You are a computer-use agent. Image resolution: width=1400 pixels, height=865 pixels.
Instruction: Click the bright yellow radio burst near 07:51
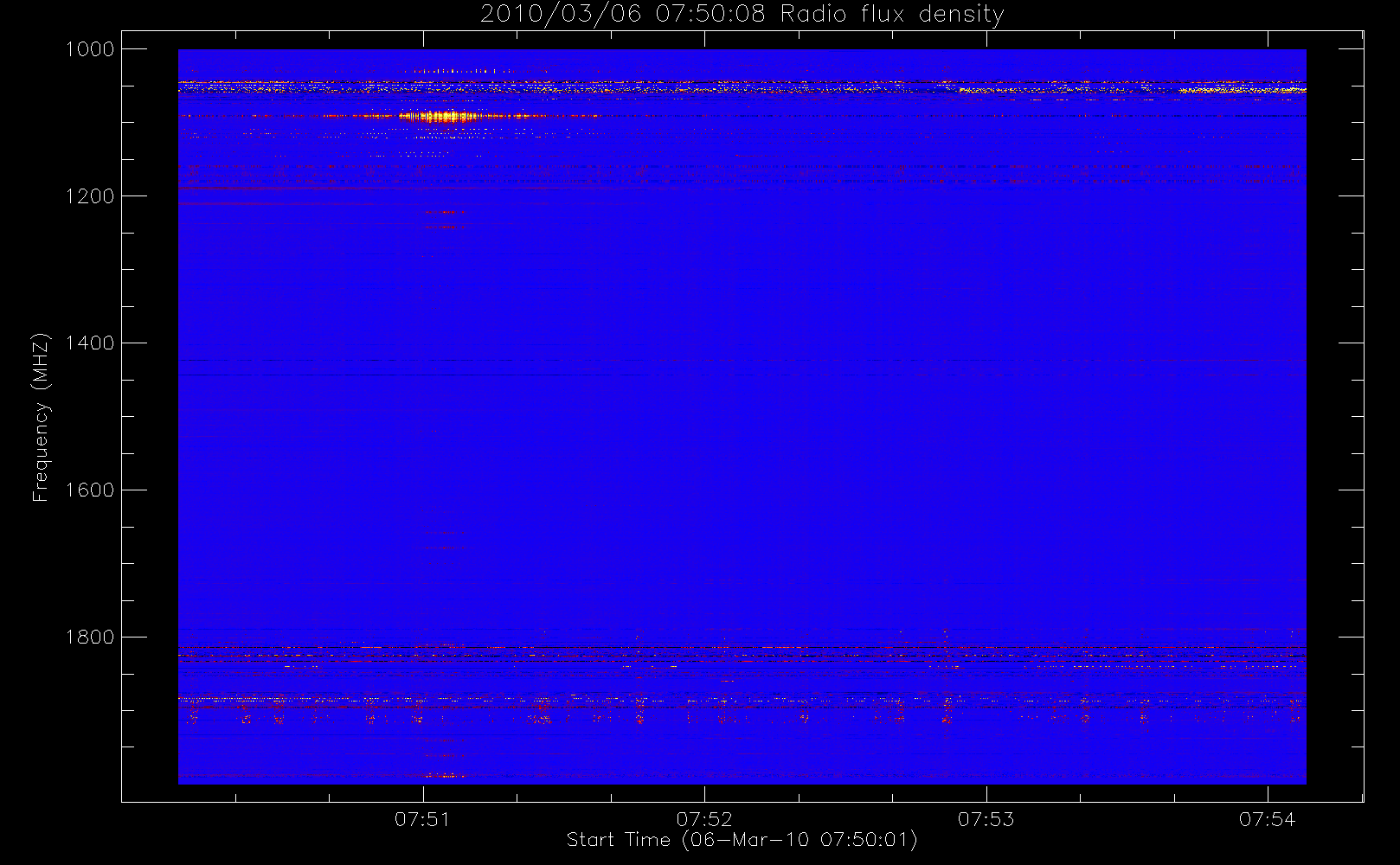click(x=443, y=116)
